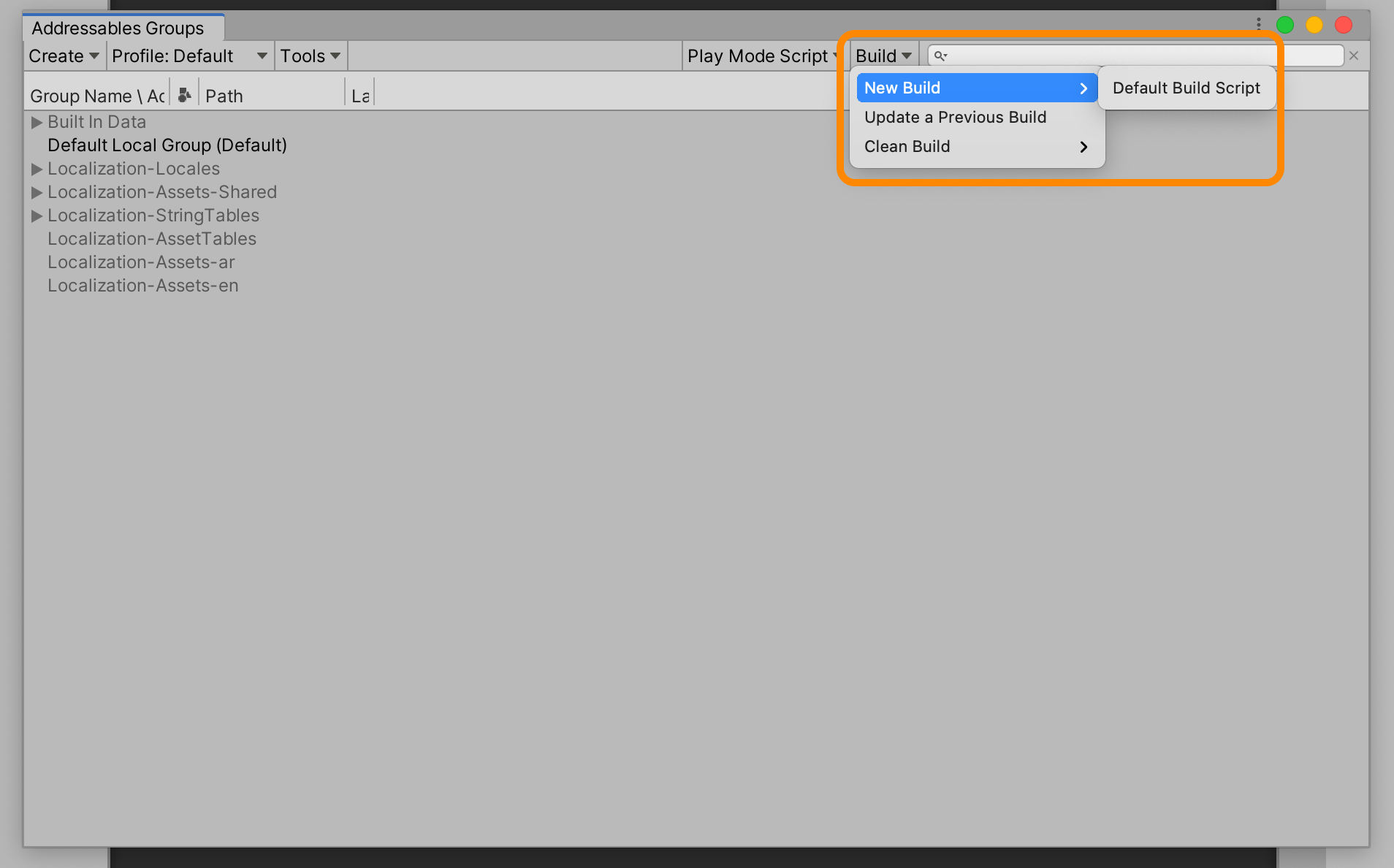Click the yellow traffic-light icon
The image size is (1394, 868).
pyautogui.click(x=1314, y=24)
